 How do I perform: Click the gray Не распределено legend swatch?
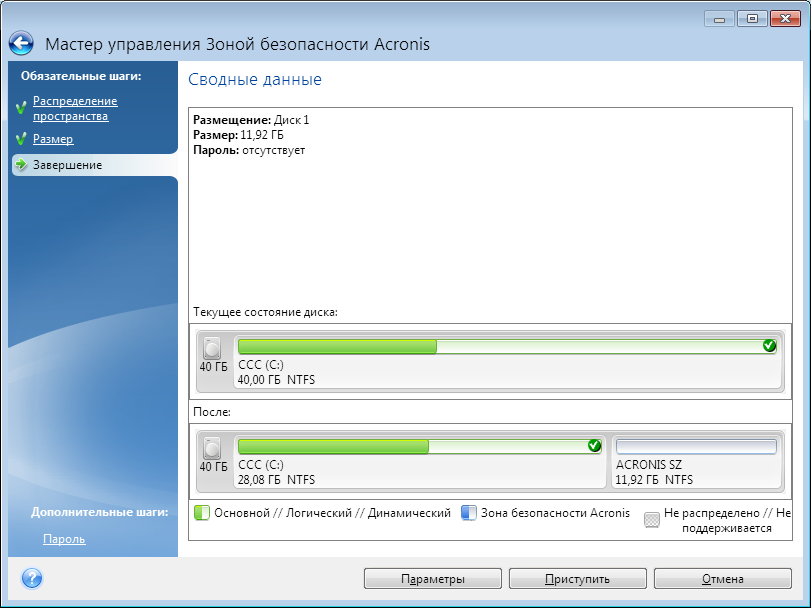tap(652, 520)
